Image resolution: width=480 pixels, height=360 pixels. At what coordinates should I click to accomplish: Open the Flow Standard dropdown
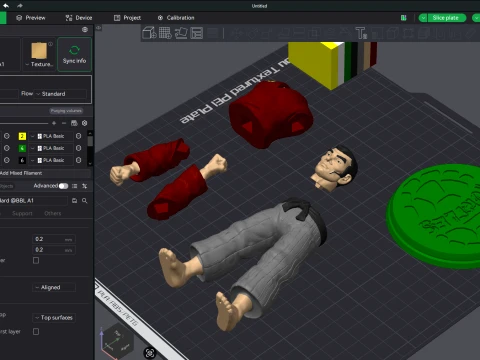tap(61, 94)
